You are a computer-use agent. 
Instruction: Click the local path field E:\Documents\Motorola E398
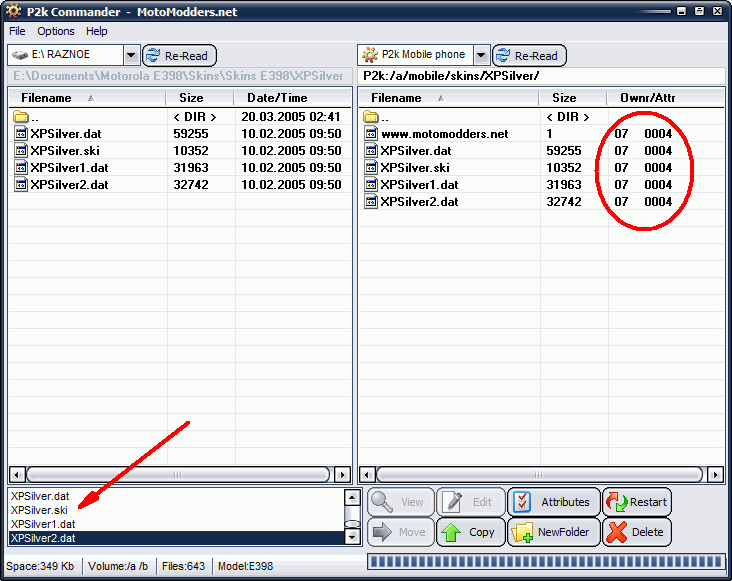point(179,76)
